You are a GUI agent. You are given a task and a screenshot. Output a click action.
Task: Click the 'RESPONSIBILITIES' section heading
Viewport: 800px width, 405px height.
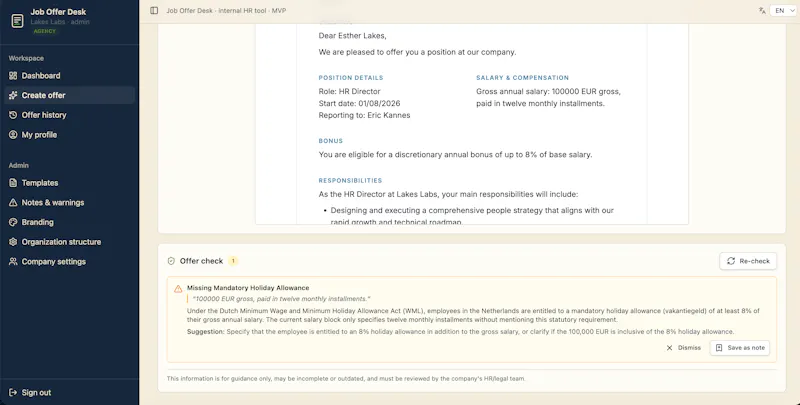click(351, 181)
